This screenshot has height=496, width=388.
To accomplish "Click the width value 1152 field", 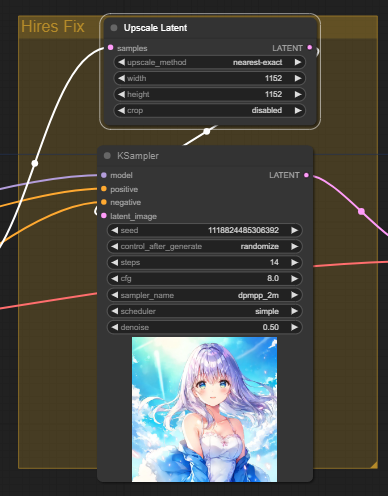I will pyautogui.click(x=210, y=78).
